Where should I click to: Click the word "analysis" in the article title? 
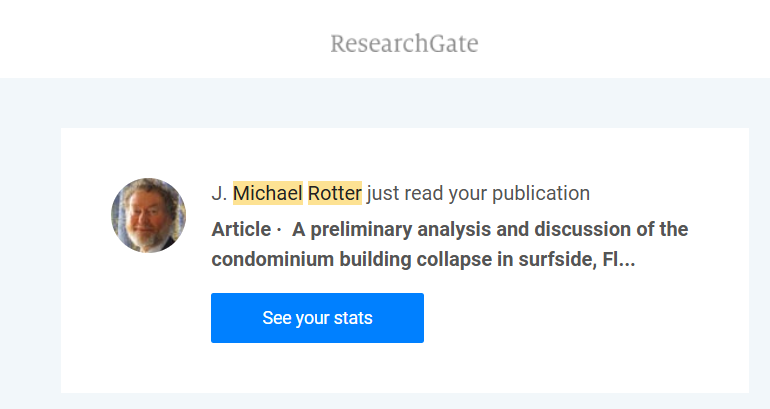pyautogui.click(x=455, y=229)
